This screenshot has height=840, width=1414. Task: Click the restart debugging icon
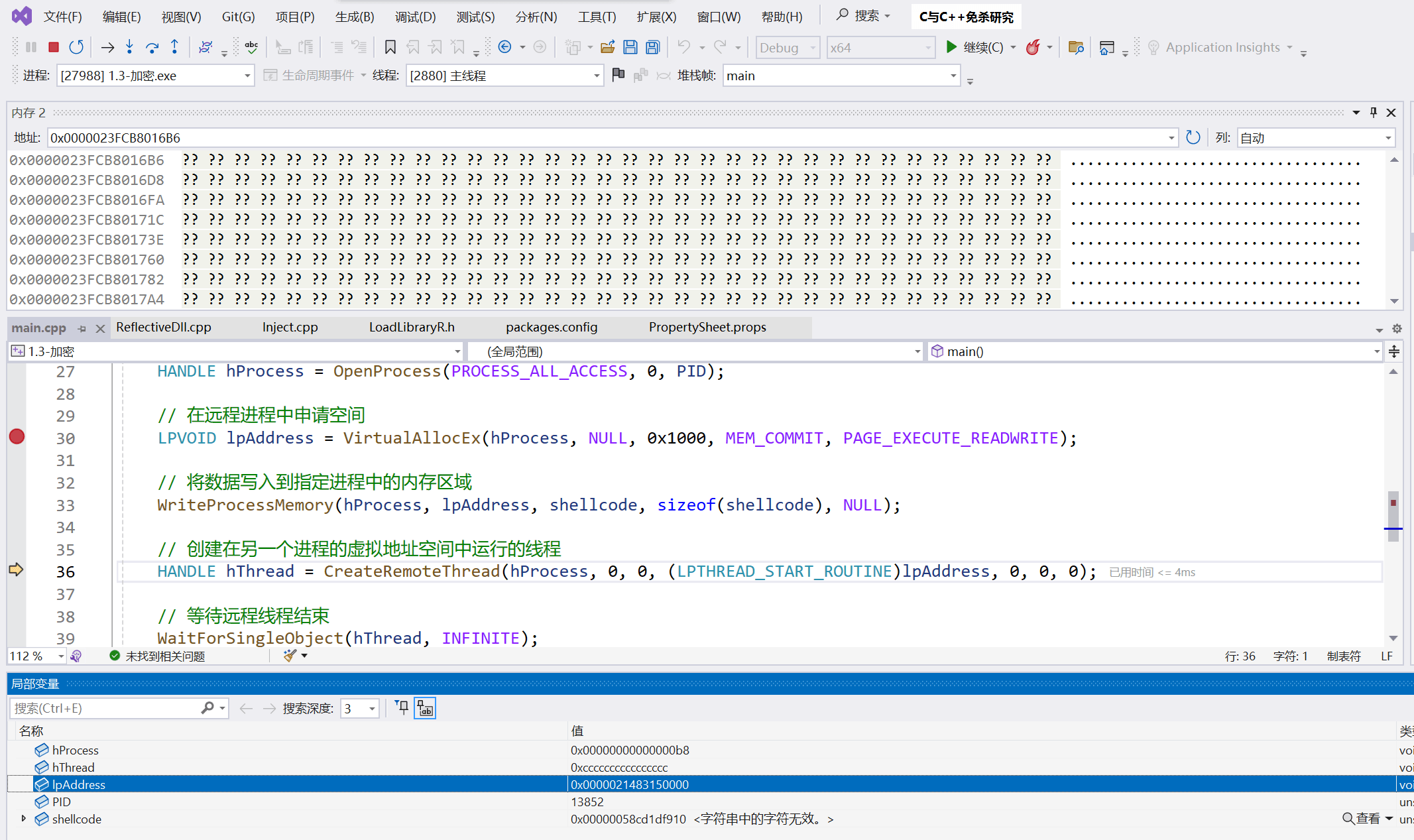click(76, 47)
